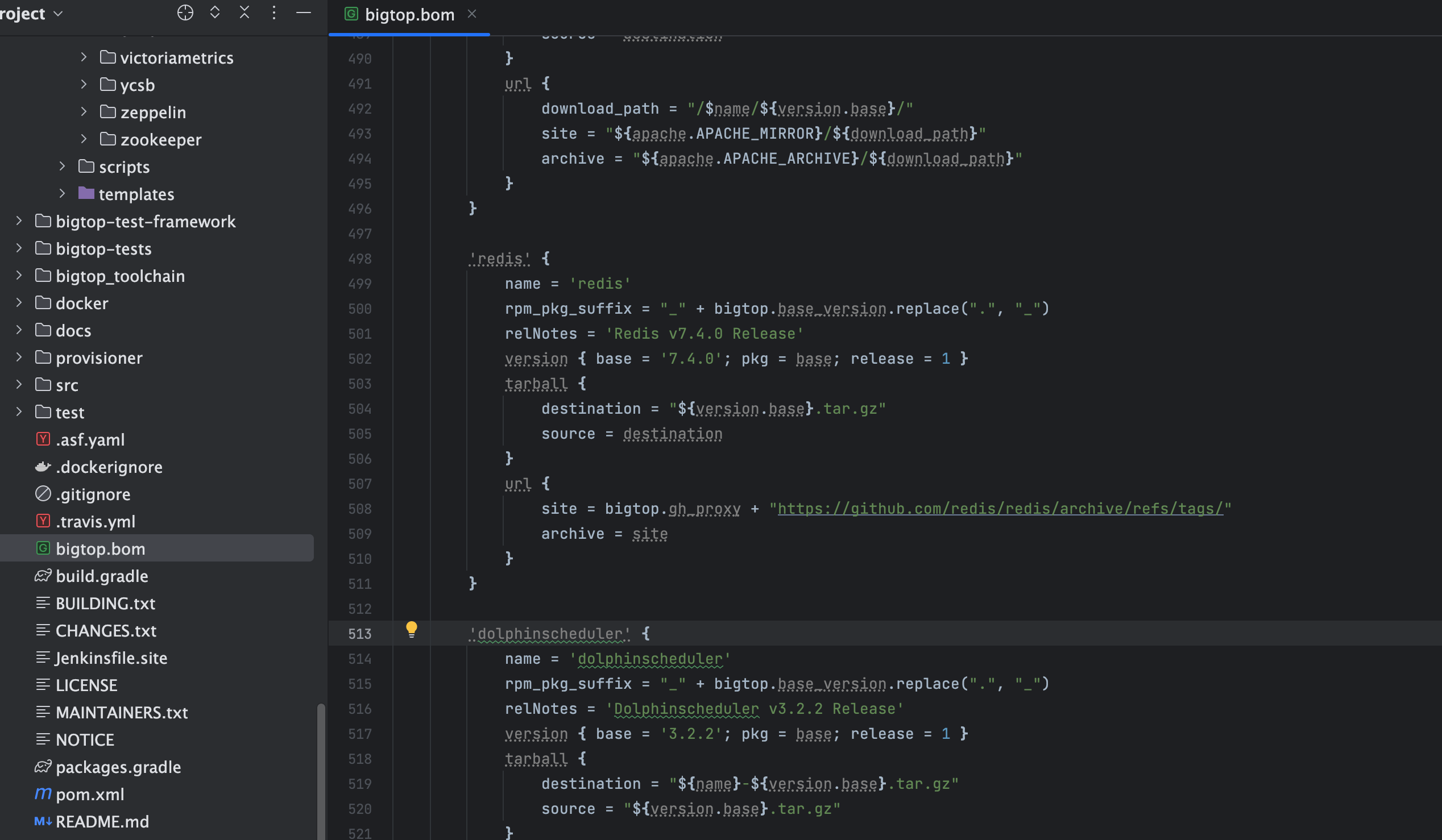Open the Project panel options menu (three dots)

274,13
